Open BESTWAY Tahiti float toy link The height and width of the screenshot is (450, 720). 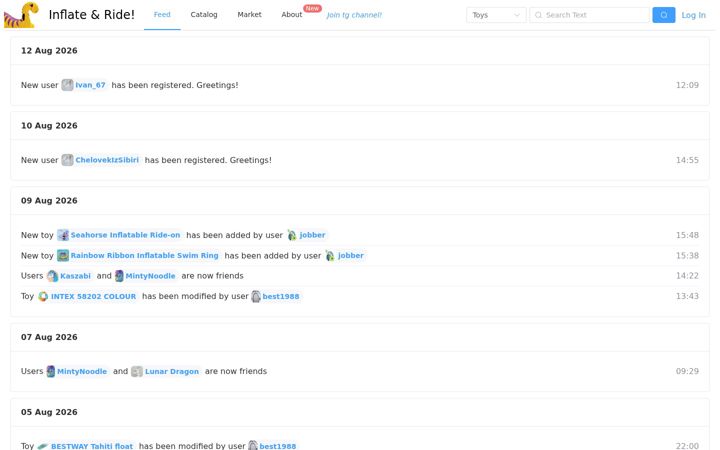92,446
